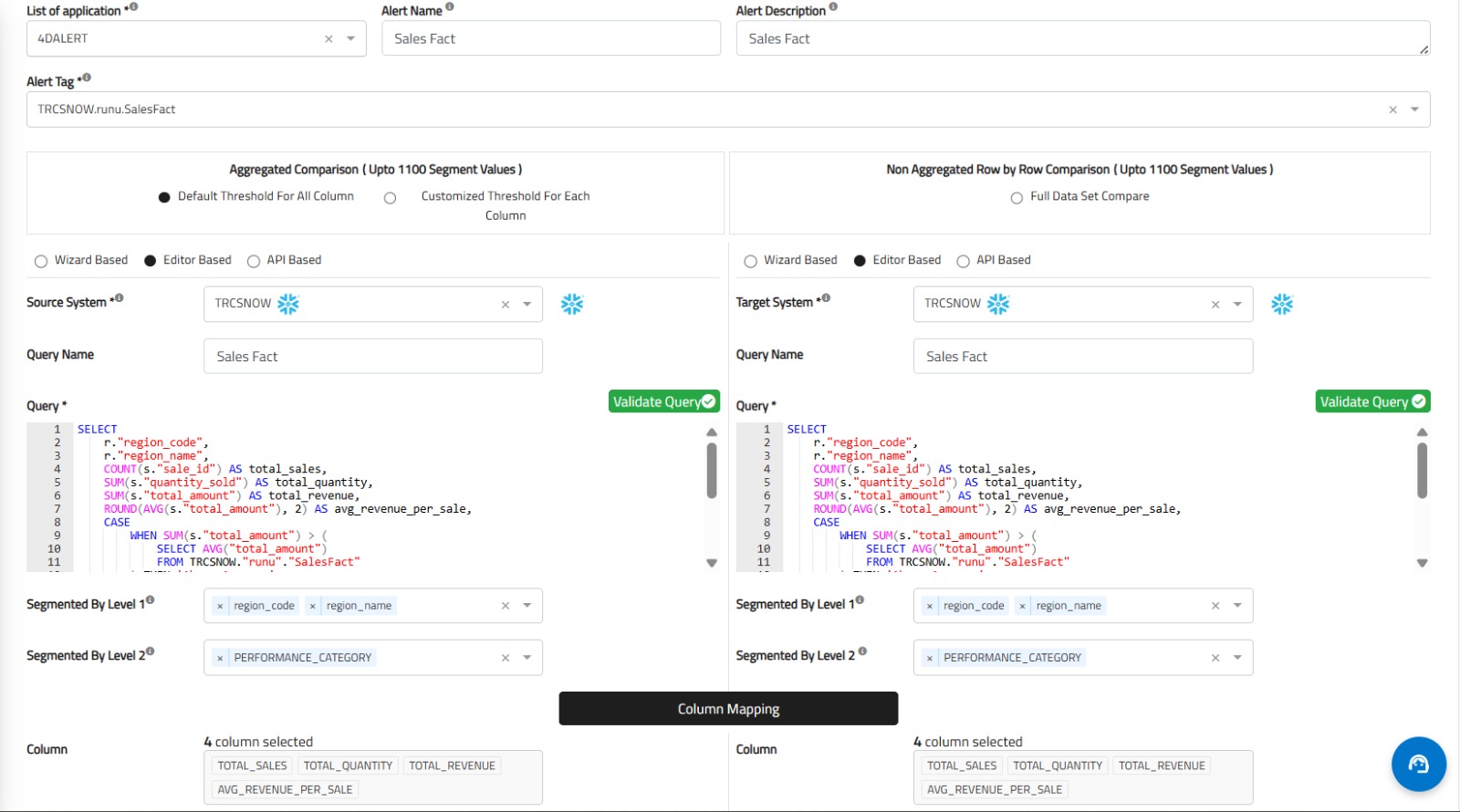Clear the Alert Tag field value
Viewport: 1460px width, 812px height.
[x=1392, y=109]
